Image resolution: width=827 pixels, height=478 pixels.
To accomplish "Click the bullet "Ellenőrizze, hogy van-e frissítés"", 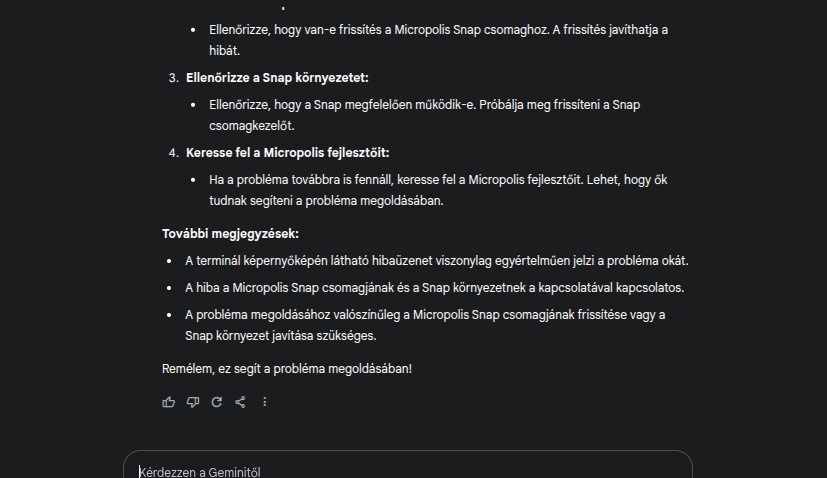I will [438, 30].
